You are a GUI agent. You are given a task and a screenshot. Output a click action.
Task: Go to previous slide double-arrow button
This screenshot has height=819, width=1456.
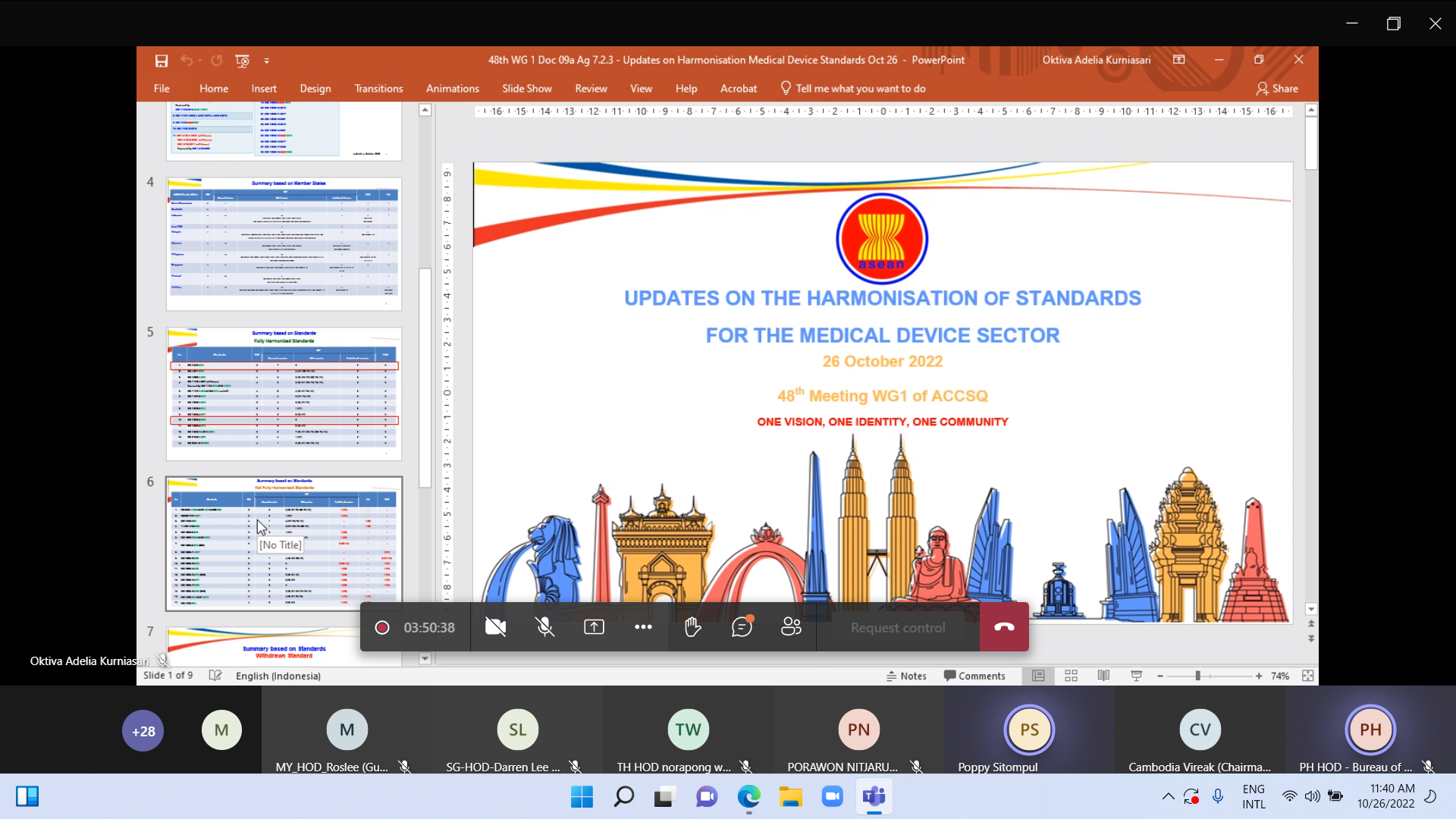tap(1311, 623)
